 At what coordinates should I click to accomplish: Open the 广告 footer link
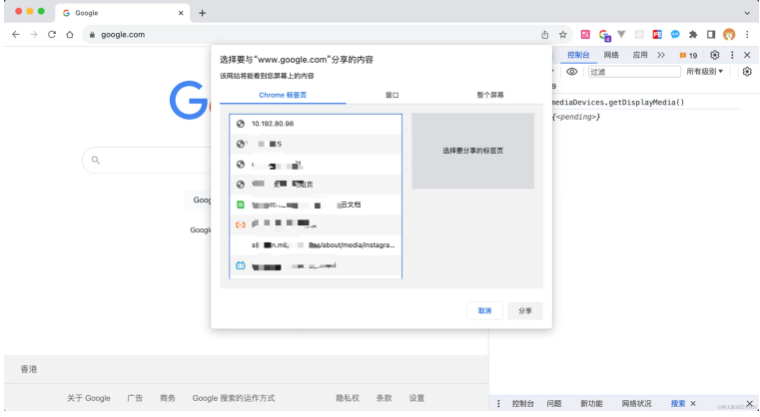[135, 398]
